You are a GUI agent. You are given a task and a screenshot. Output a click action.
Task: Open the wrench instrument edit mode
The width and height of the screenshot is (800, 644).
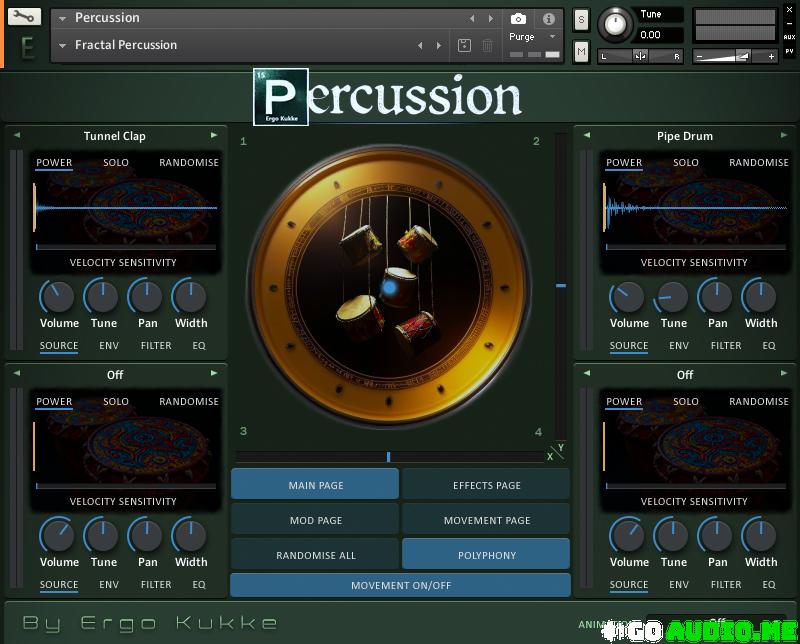24,17
